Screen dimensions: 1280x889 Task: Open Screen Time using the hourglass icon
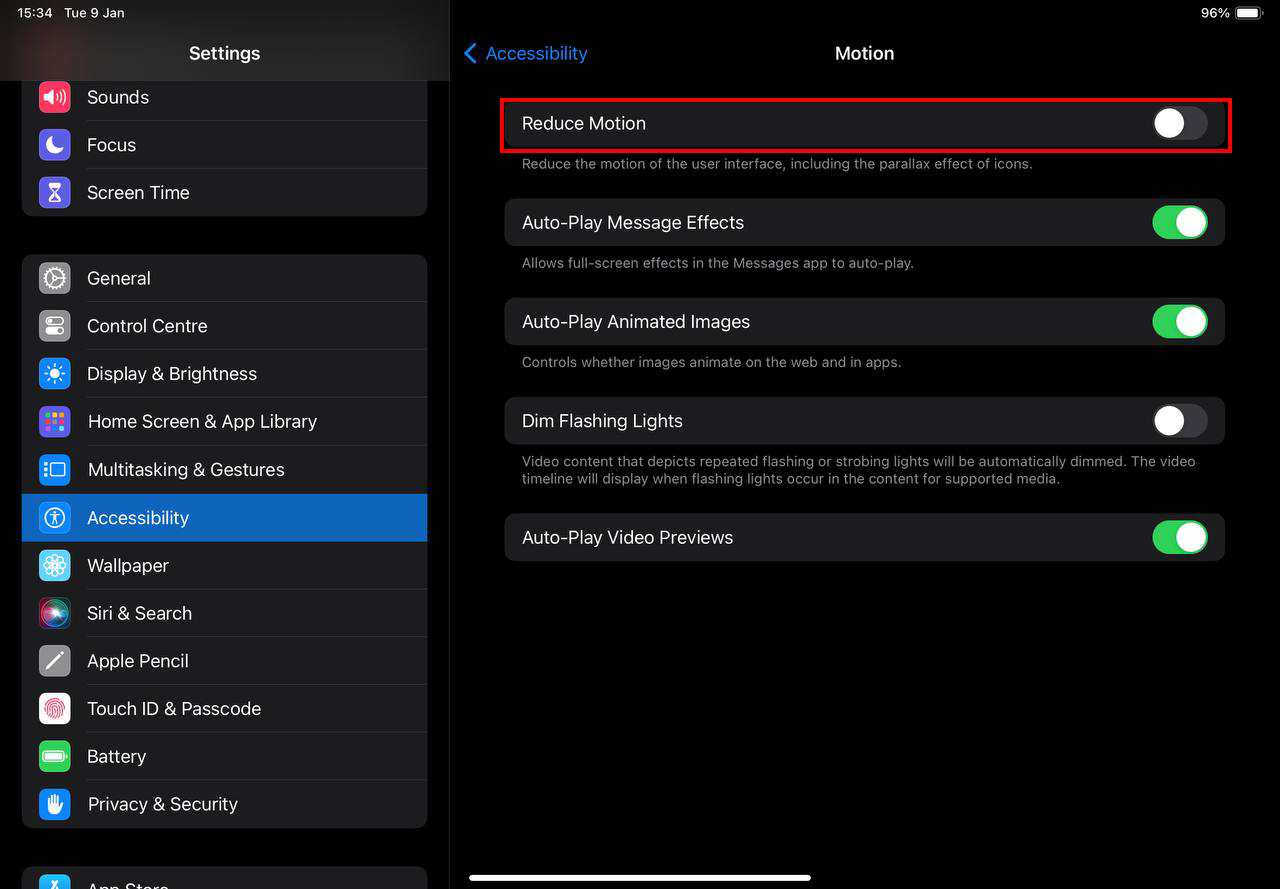point(54,192)
